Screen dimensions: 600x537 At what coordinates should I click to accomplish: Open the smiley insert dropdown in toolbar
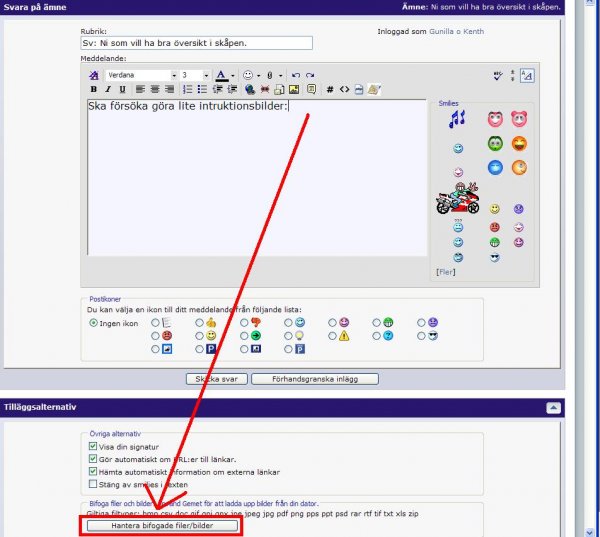tap(251, 75)
